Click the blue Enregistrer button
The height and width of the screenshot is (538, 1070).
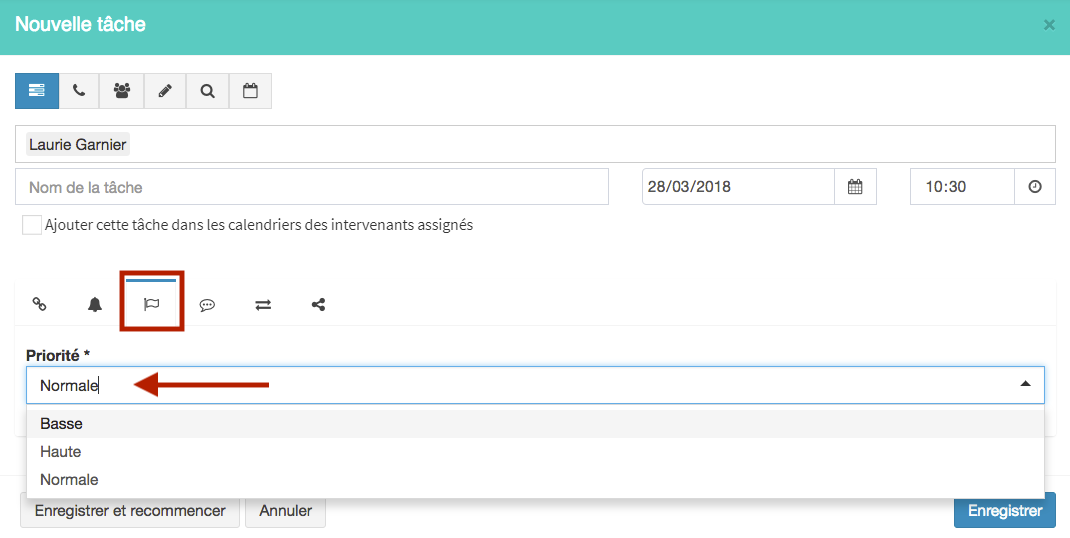point(1004,511)
